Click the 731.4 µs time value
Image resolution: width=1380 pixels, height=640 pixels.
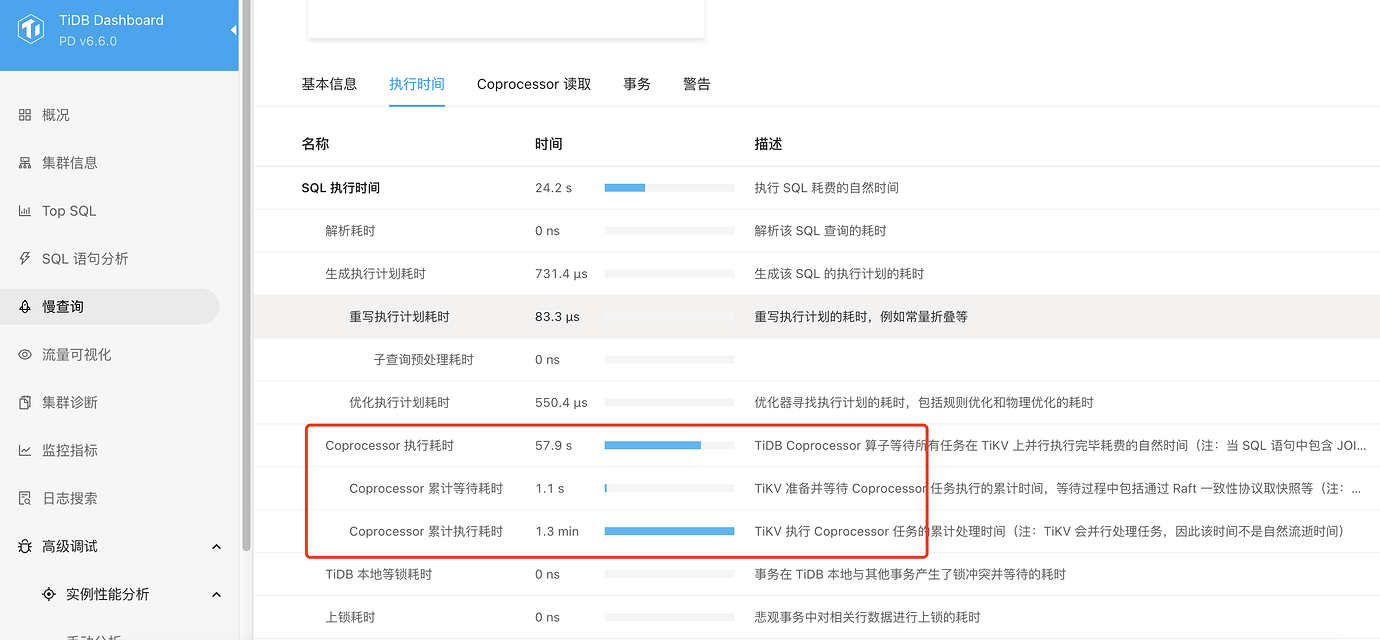coord(561,274)
